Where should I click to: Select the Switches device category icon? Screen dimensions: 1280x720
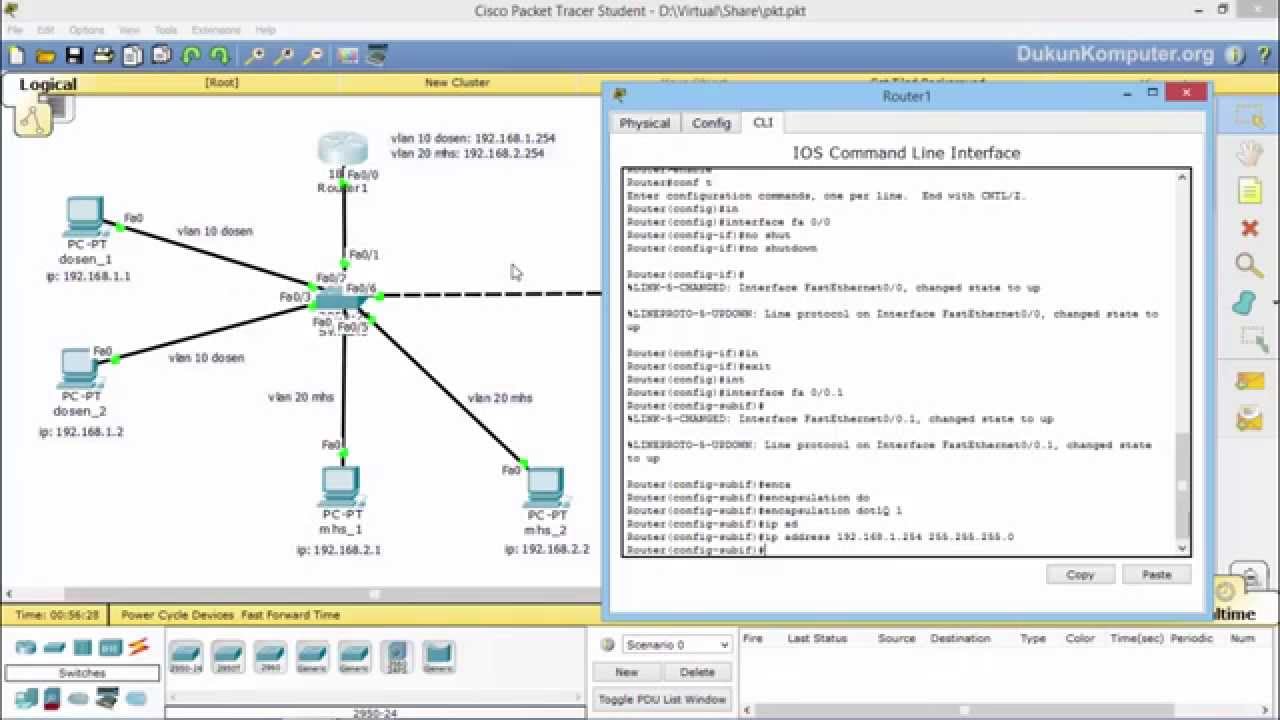tap(54, 647)
